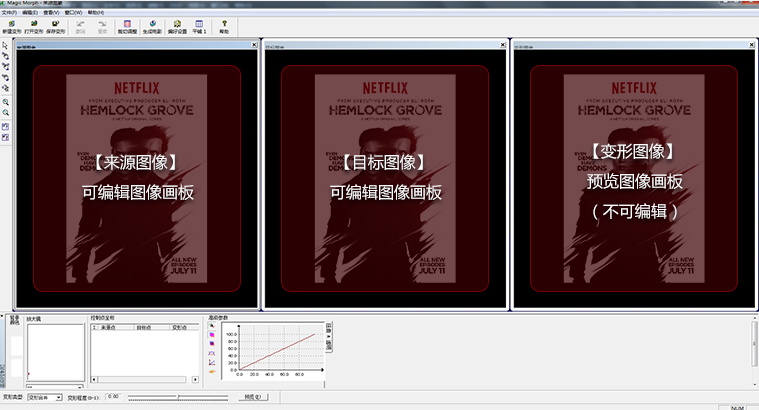Click the dark blue square icon beside the graph
Screen dimensions: 759x410
coord(212,344)
